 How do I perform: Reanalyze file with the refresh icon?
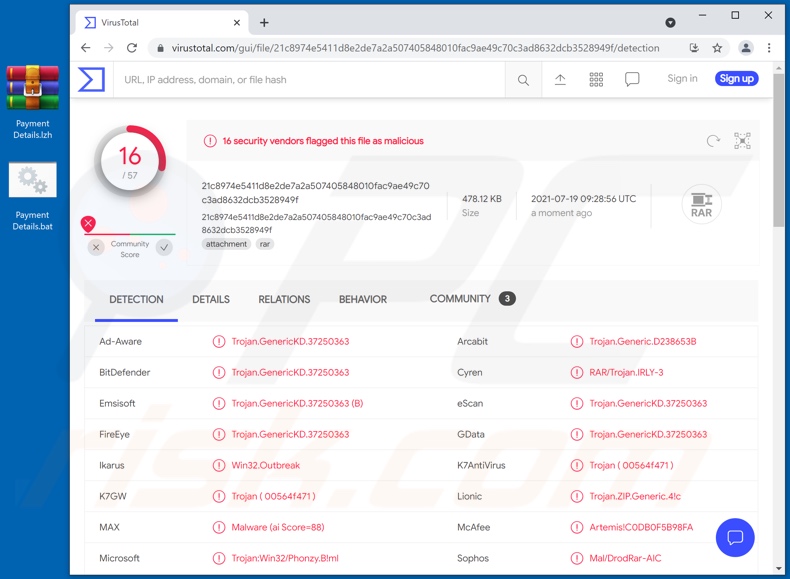713,141
